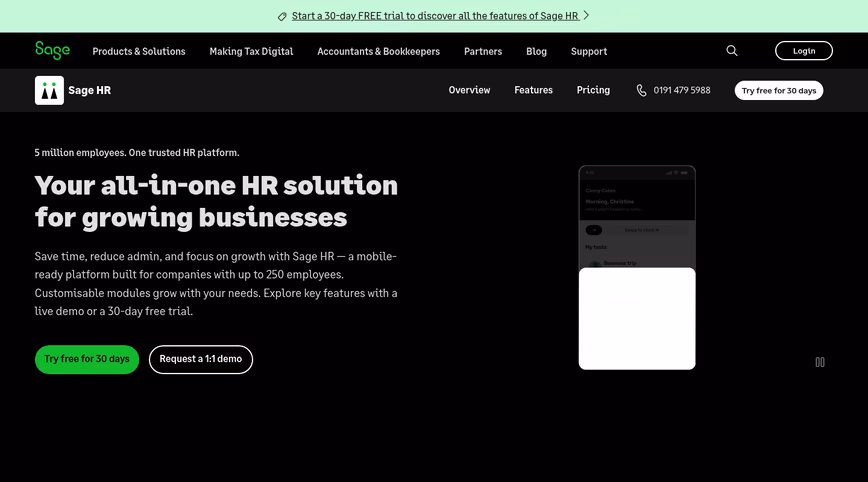Switch to the Features tab

(534, 90)
